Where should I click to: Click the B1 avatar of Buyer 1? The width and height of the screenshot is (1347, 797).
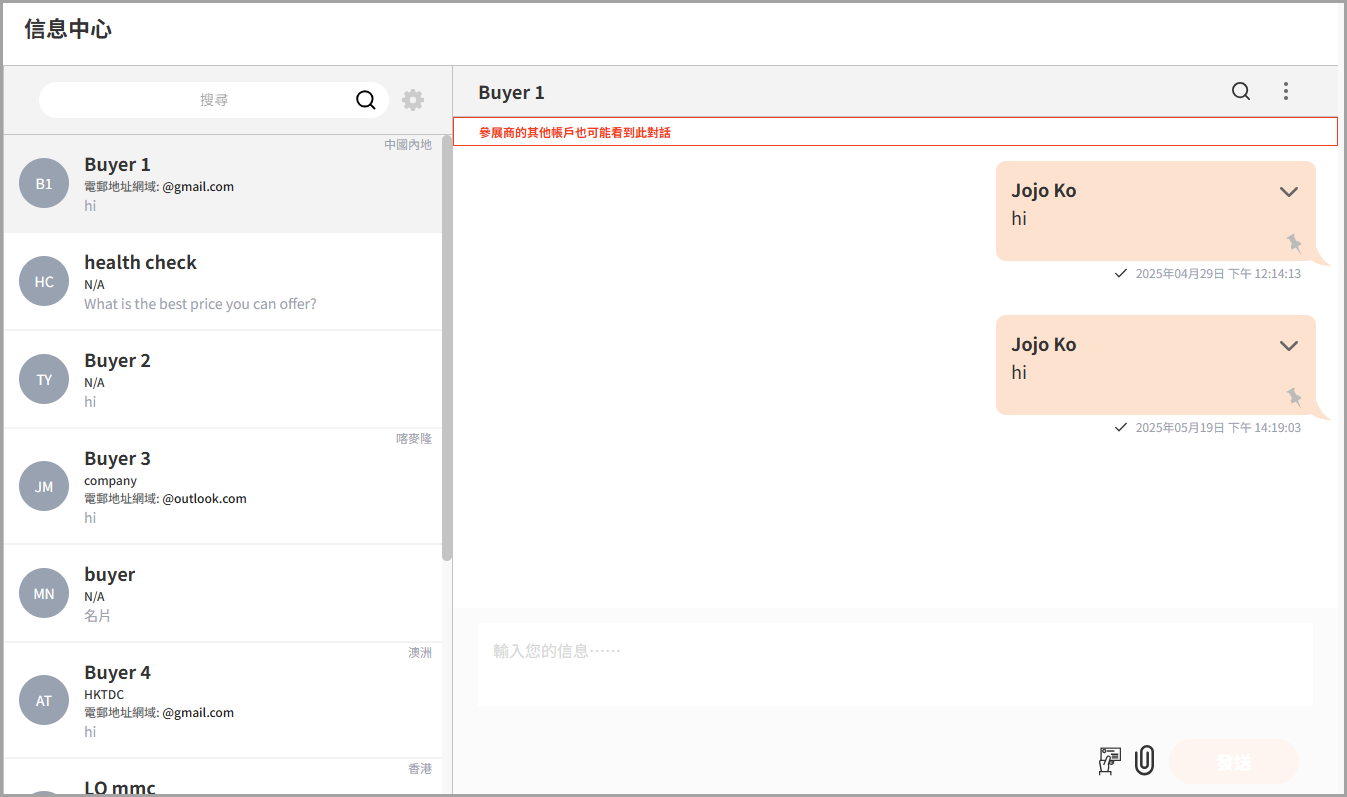click(x=44, y=184)
